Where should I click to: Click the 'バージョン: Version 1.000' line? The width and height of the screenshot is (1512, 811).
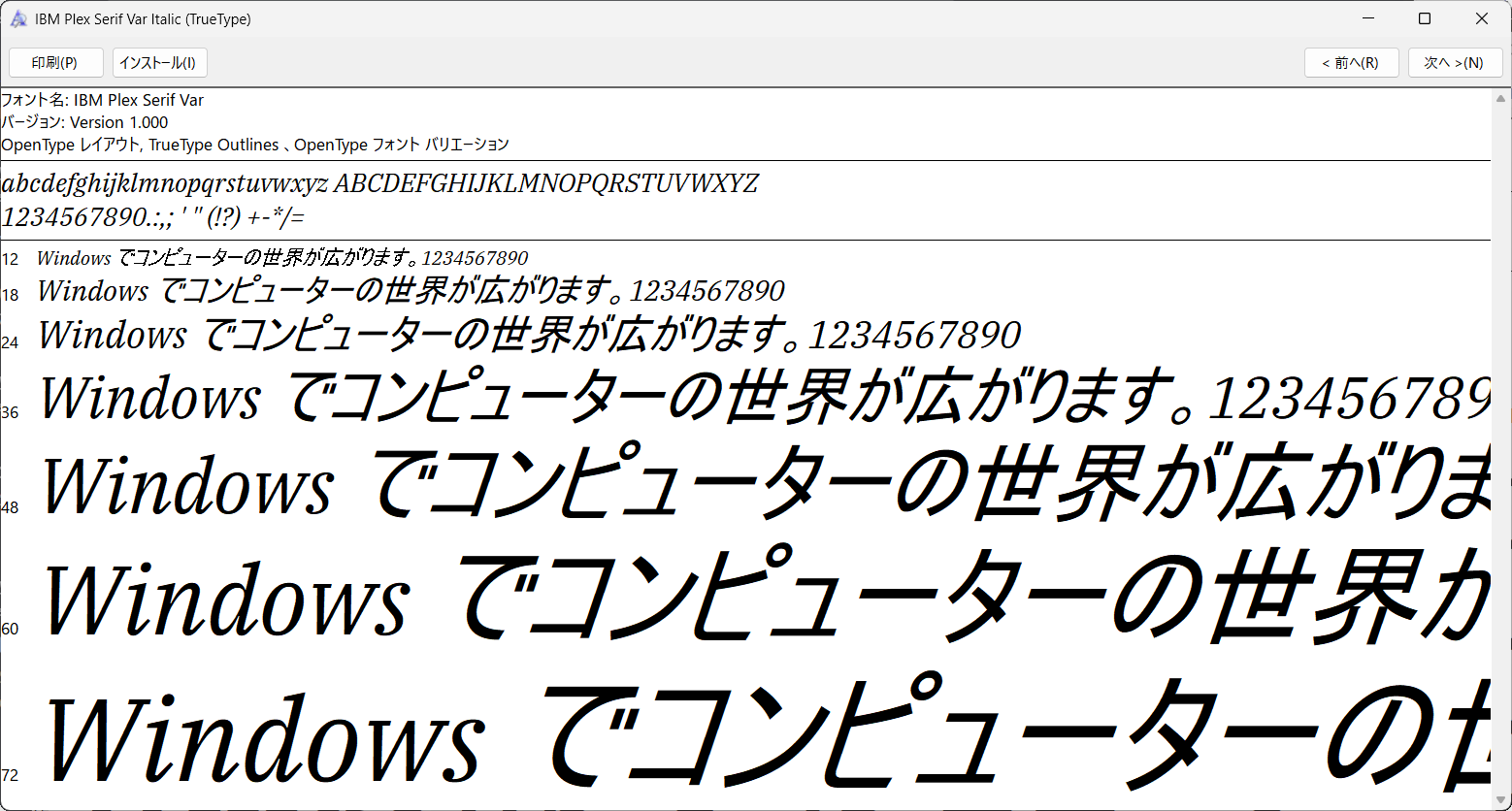[84, 122]
